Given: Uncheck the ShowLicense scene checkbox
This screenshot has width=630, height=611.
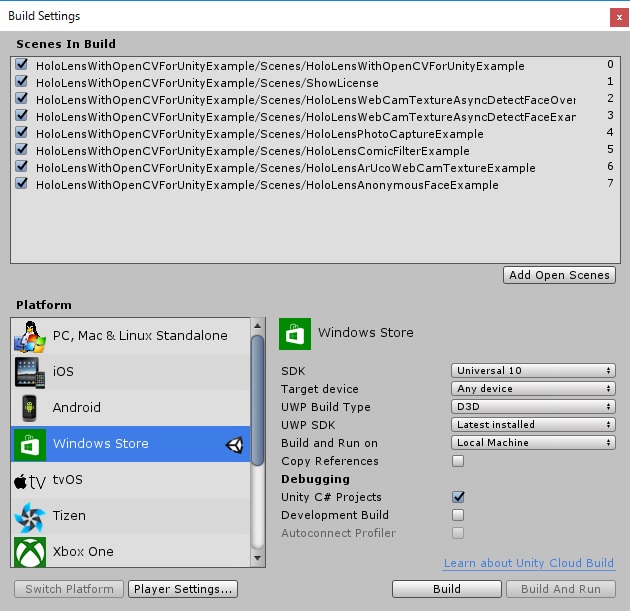Looking at the screenshot, I should tap(21, 82).
